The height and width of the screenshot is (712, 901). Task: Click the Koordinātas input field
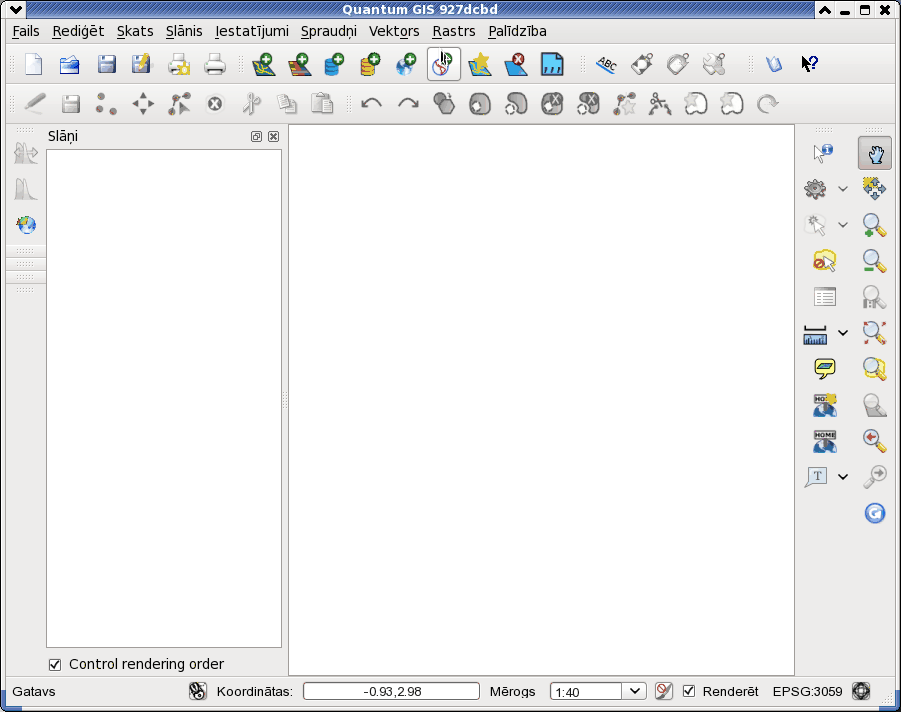point(391,691)
